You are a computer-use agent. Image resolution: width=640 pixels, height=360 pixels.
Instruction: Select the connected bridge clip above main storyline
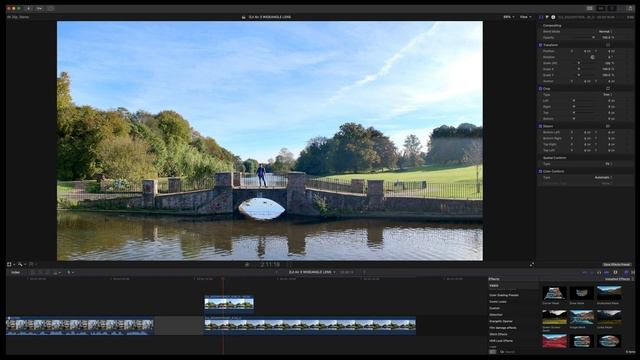tap(229, 302)
